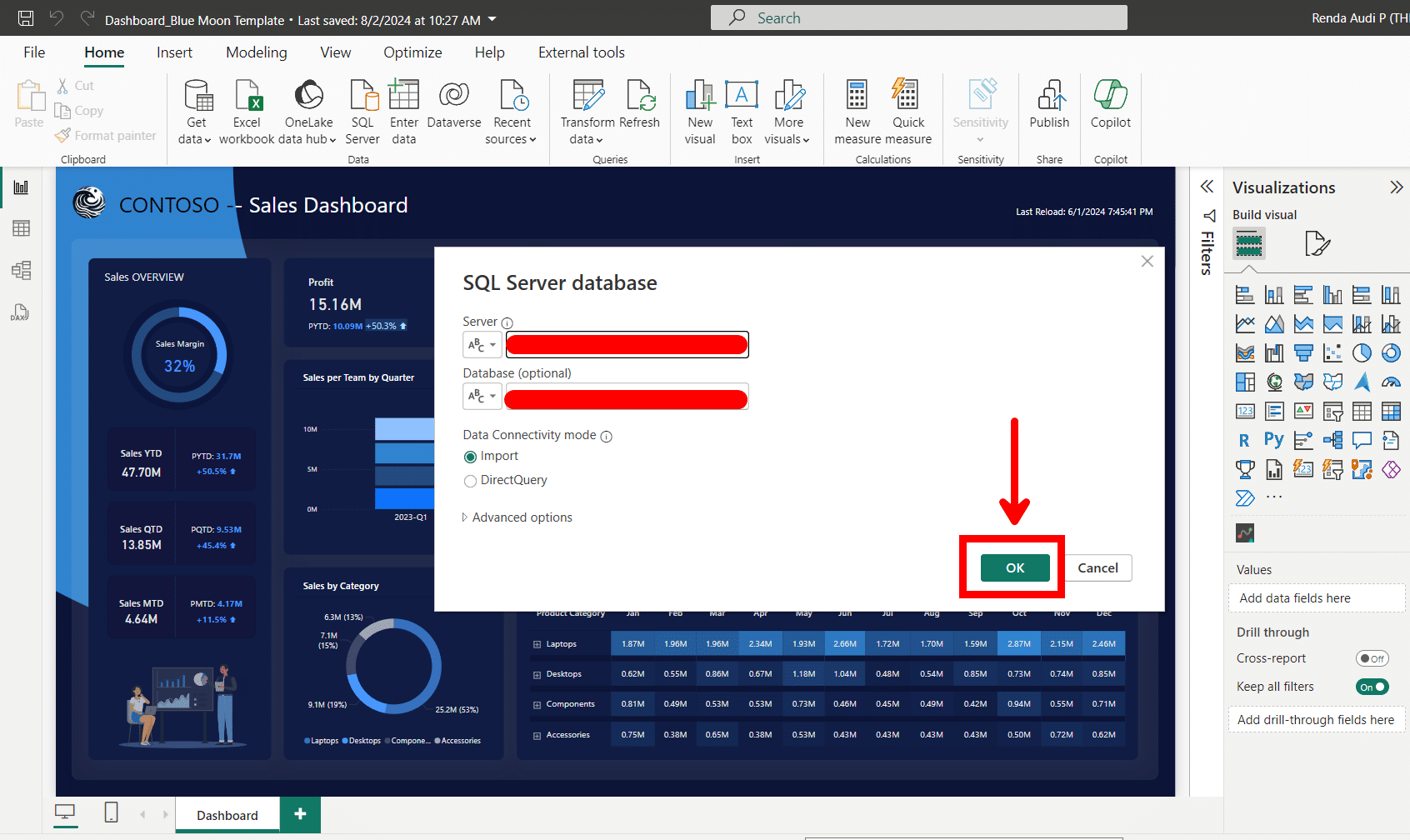Switch to the Table view in the sidebar
This screenshot has width=1410, height=840.
pyautogui.click(x=20, y=227)
